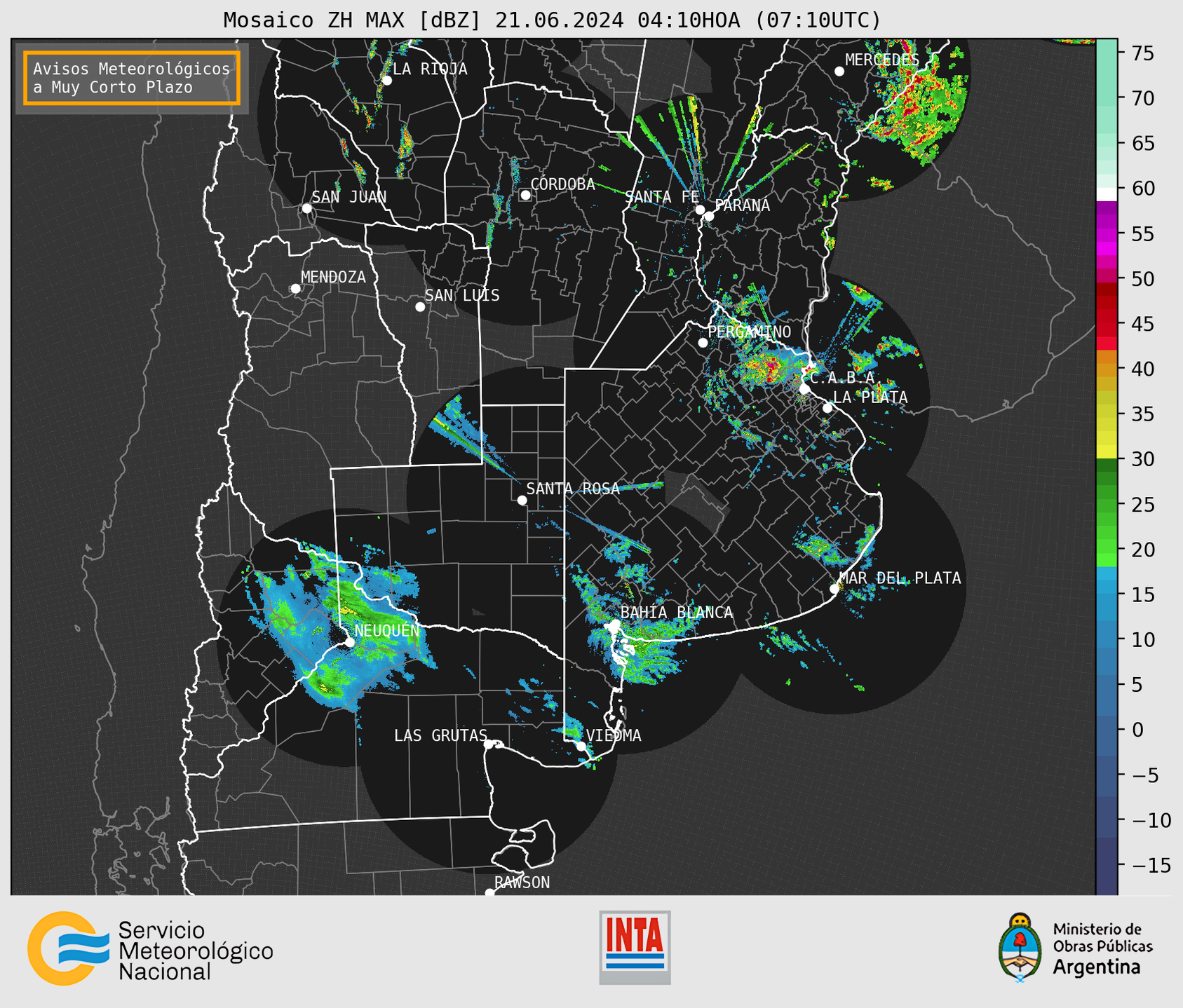
Task: Click the La Plata city marker dot
Action: (x=827, y=408)
